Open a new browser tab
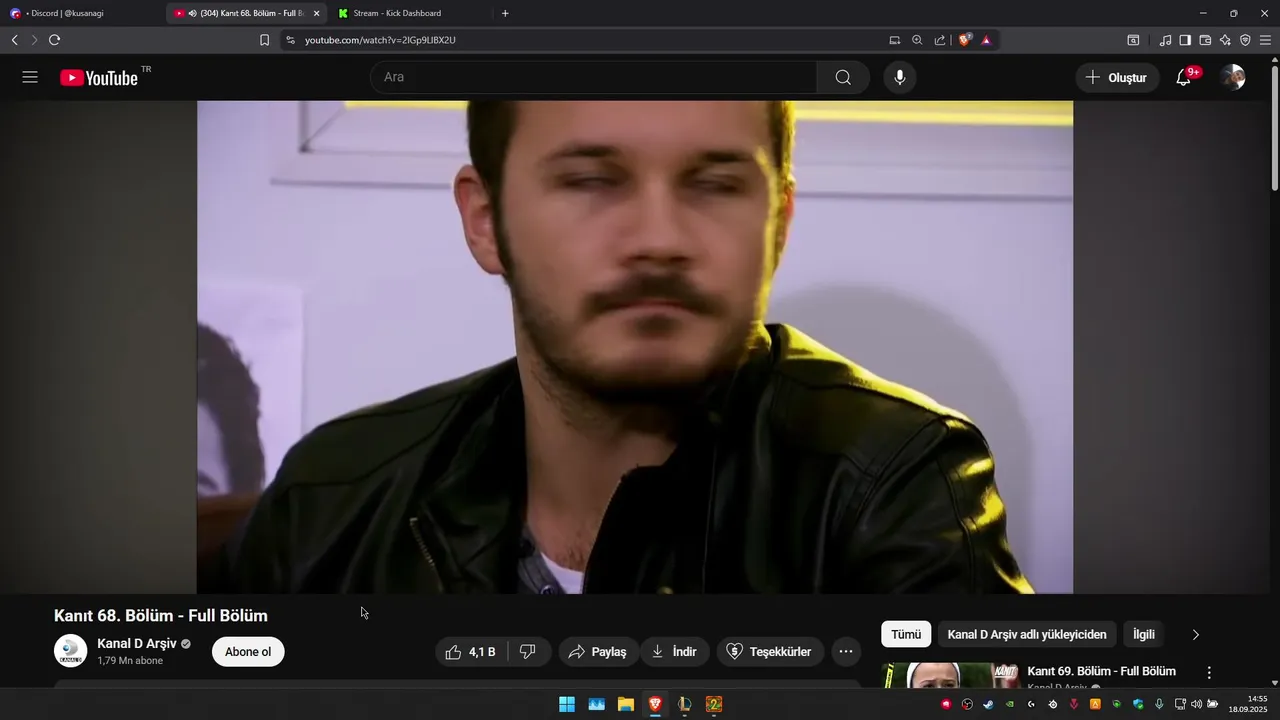 click(505, 13)
